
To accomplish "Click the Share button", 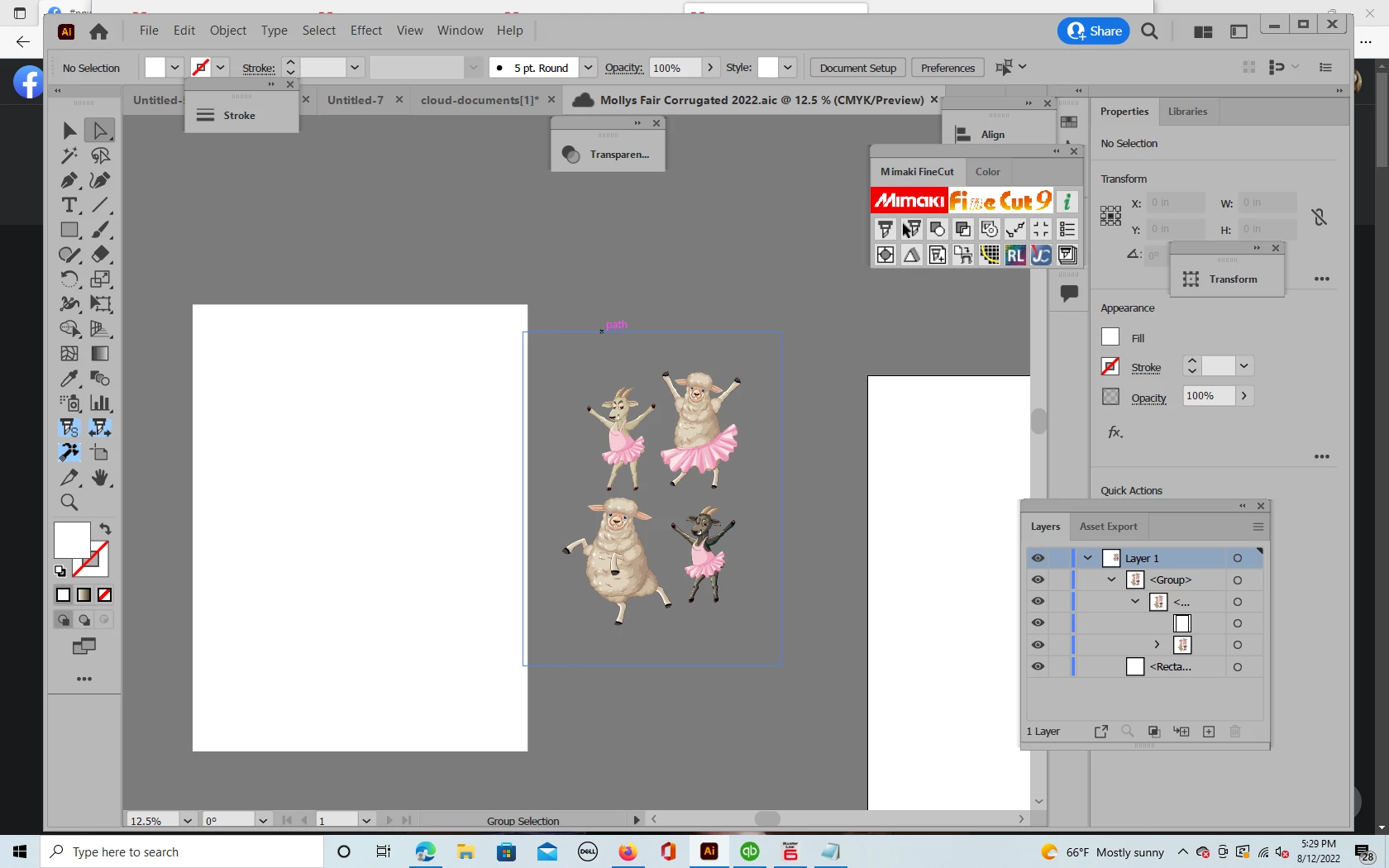I will click(x=1094, y=31).
